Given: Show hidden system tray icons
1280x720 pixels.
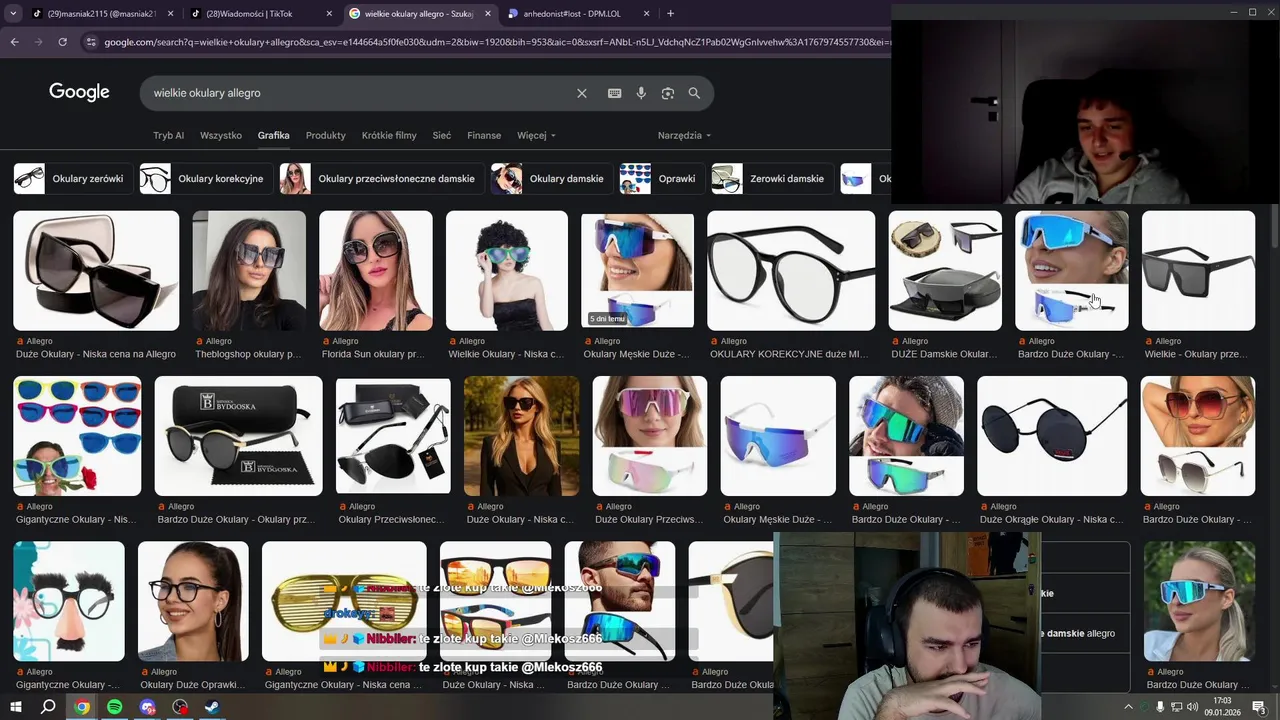Looking at the screenshot, I should click(x=1129, y=707).
